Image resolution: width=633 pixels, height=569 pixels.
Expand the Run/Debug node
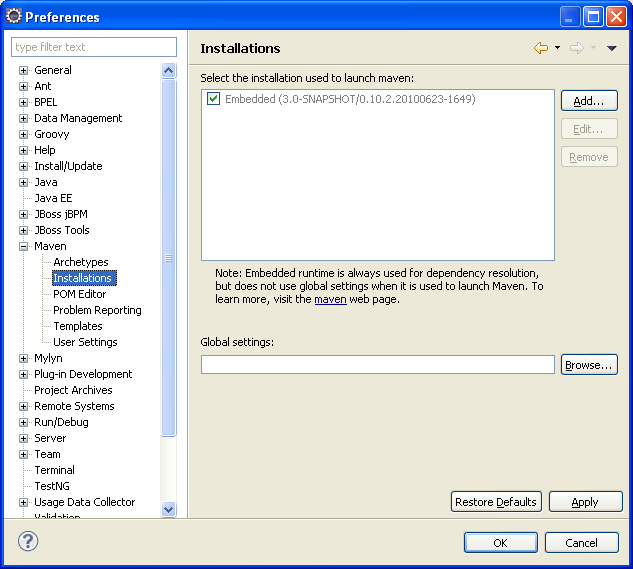pos(23,422)
